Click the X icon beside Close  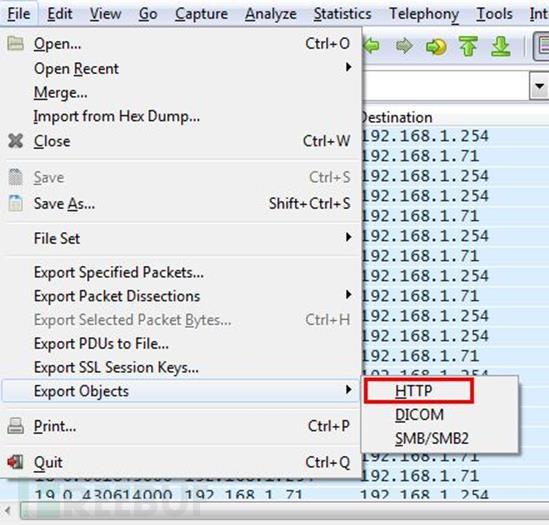15,141
